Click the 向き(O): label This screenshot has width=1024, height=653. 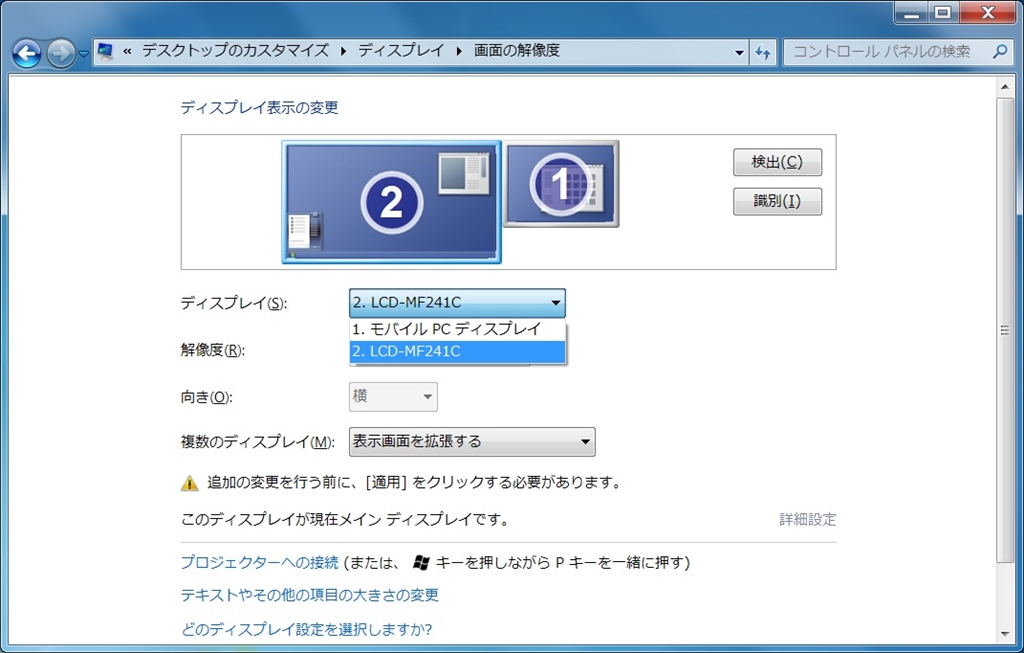206,397
